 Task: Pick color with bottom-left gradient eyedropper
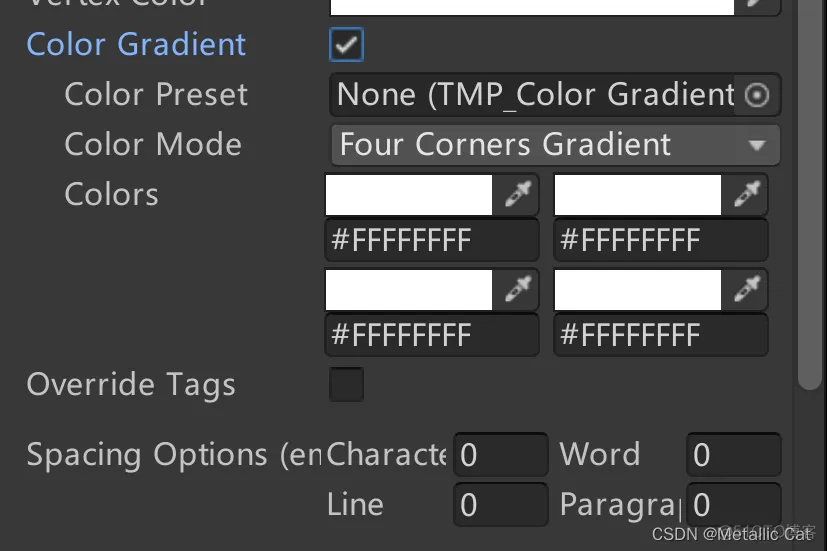517,289
